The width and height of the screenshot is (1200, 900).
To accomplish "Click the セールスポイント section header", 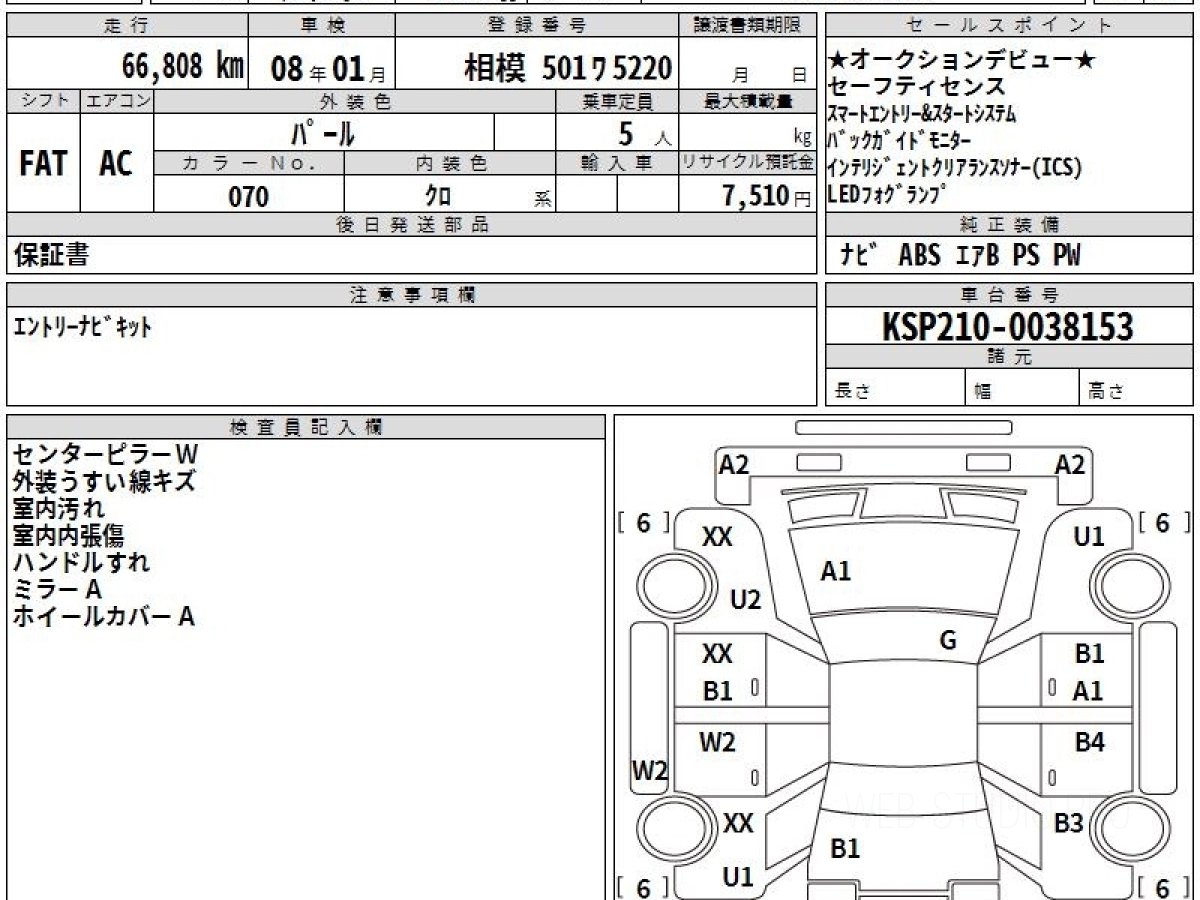I will tap(1009, 26).
